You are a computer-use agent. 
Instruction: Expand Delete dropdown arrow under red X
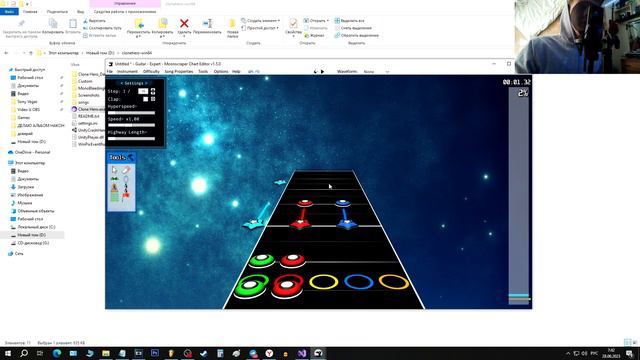pos(184,36)
